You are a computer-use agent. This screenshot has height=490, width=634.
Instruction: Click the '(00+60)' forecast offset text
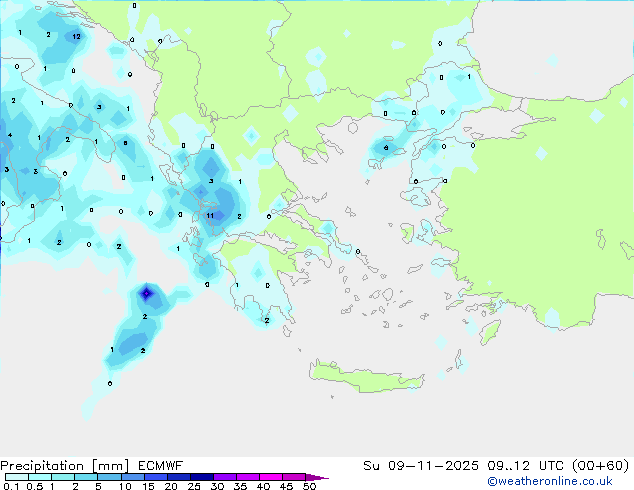pyautogui.click(x=601, y=466)
